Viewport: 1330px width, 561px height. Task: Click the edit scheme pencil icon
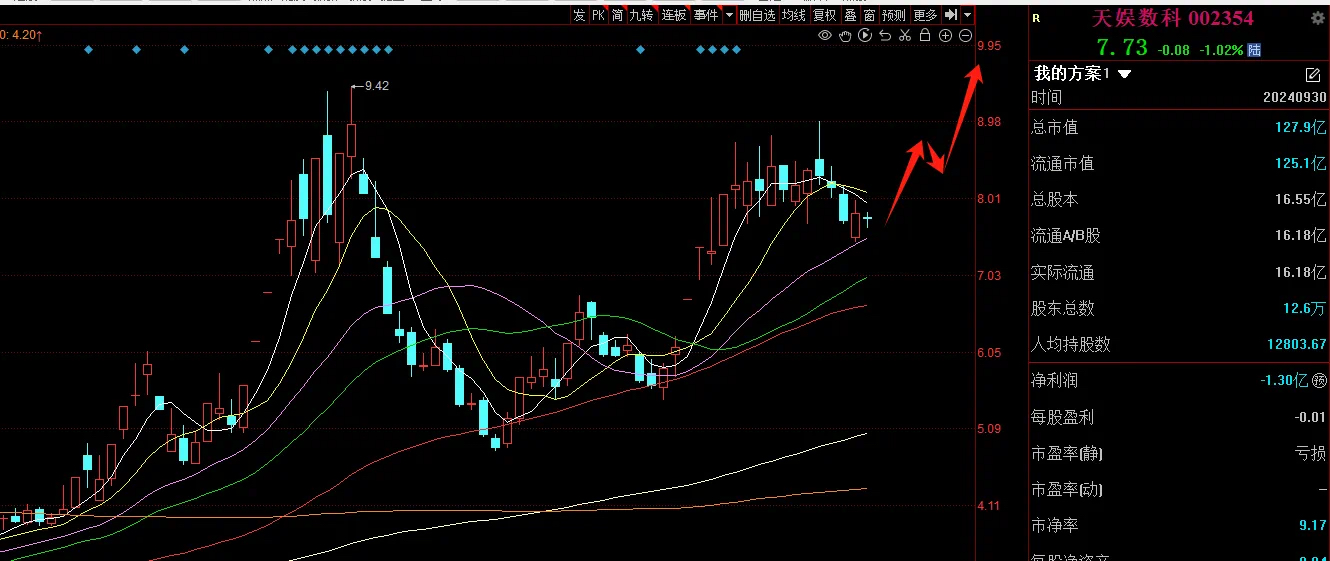(1313, 74)
